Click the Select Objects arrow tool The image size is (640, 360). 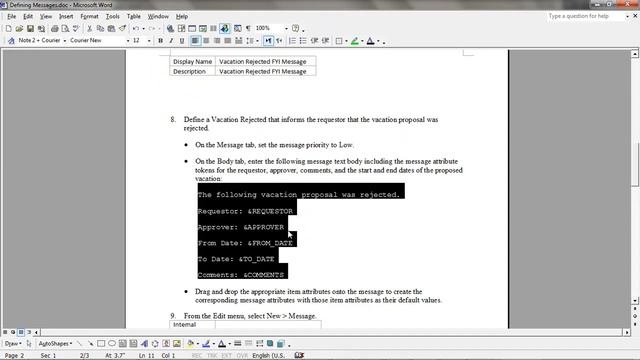coord(29,344)
